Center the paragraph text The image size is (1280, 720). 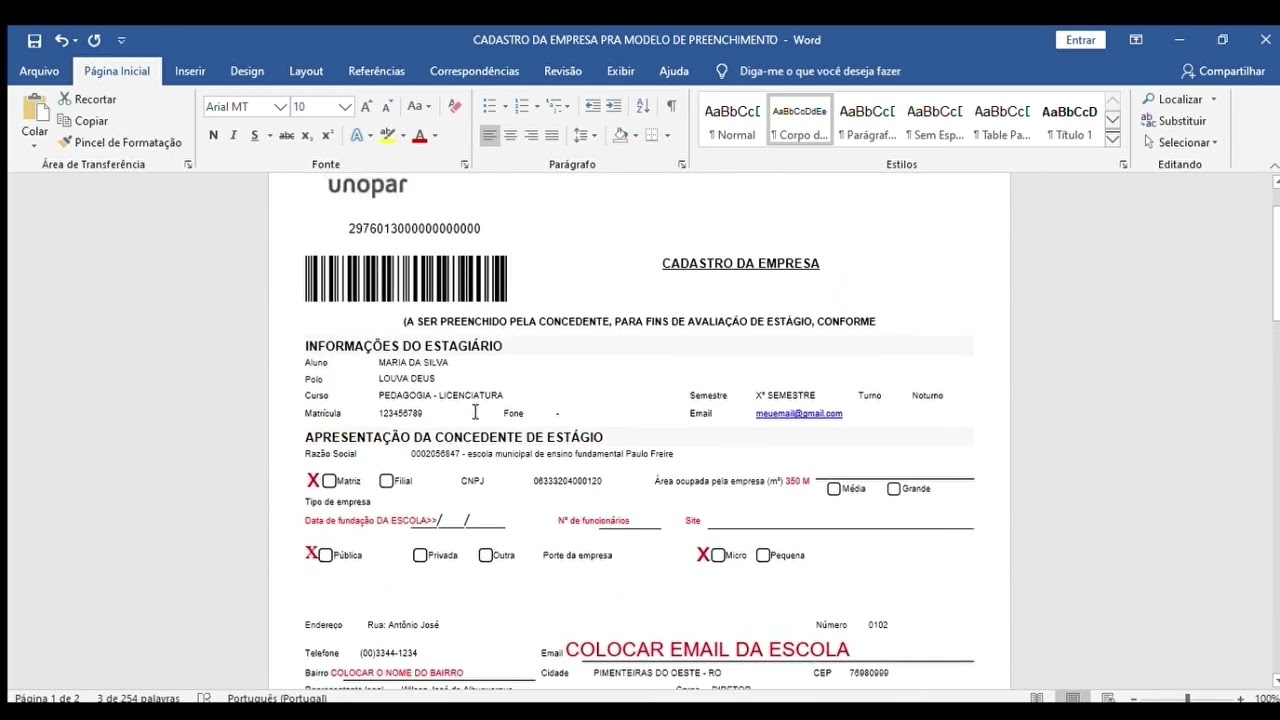510,135
